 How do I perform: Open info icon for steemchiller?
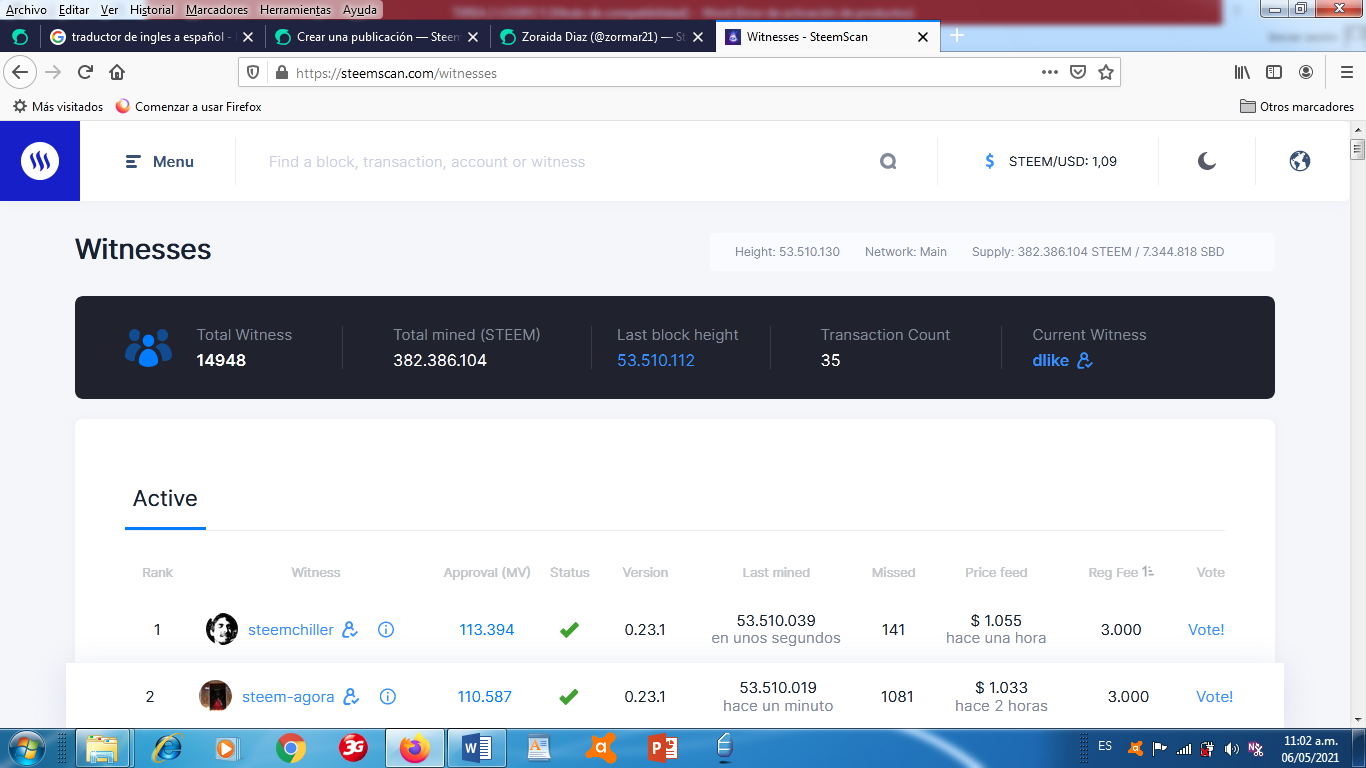click(386, 630)
